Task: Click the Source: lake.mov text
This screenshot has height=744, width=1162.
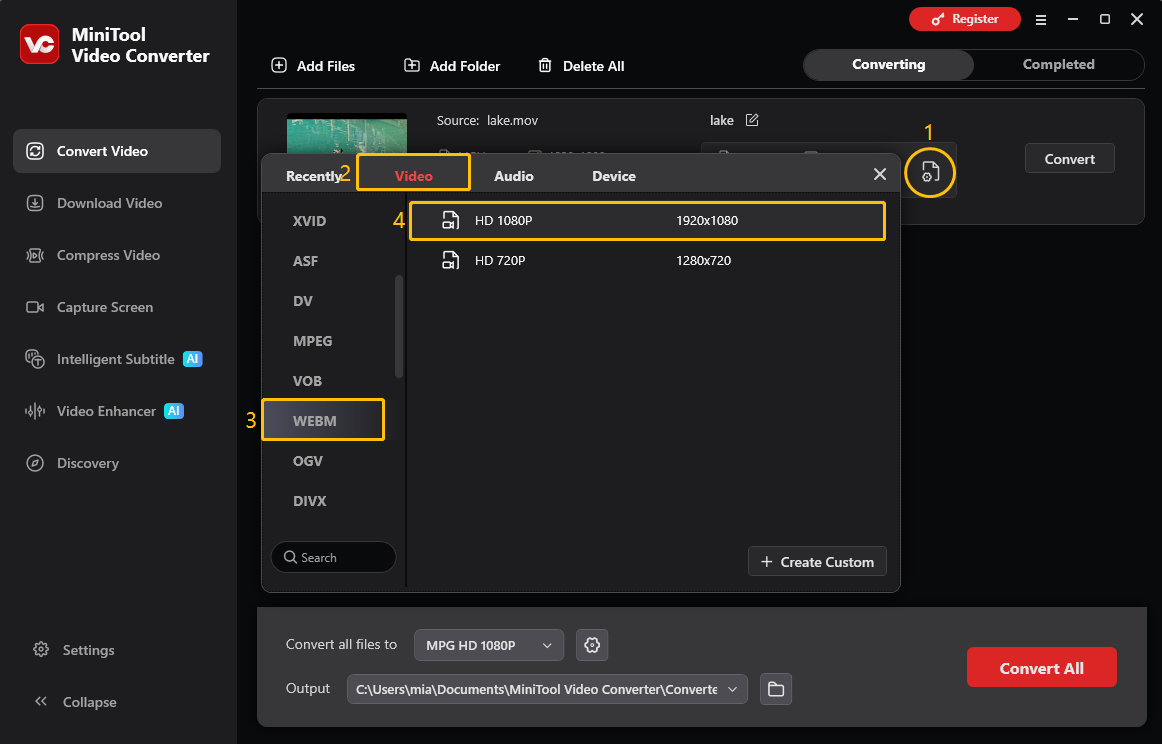Action: click(x=487, y=120)
